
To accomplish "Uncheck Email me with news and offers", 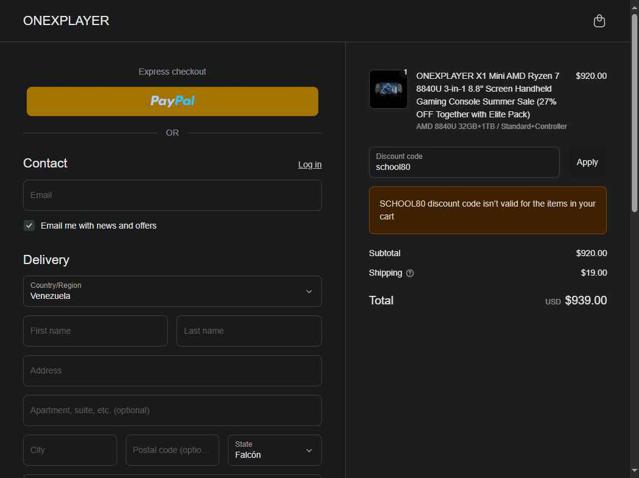I will click(29, 225).
